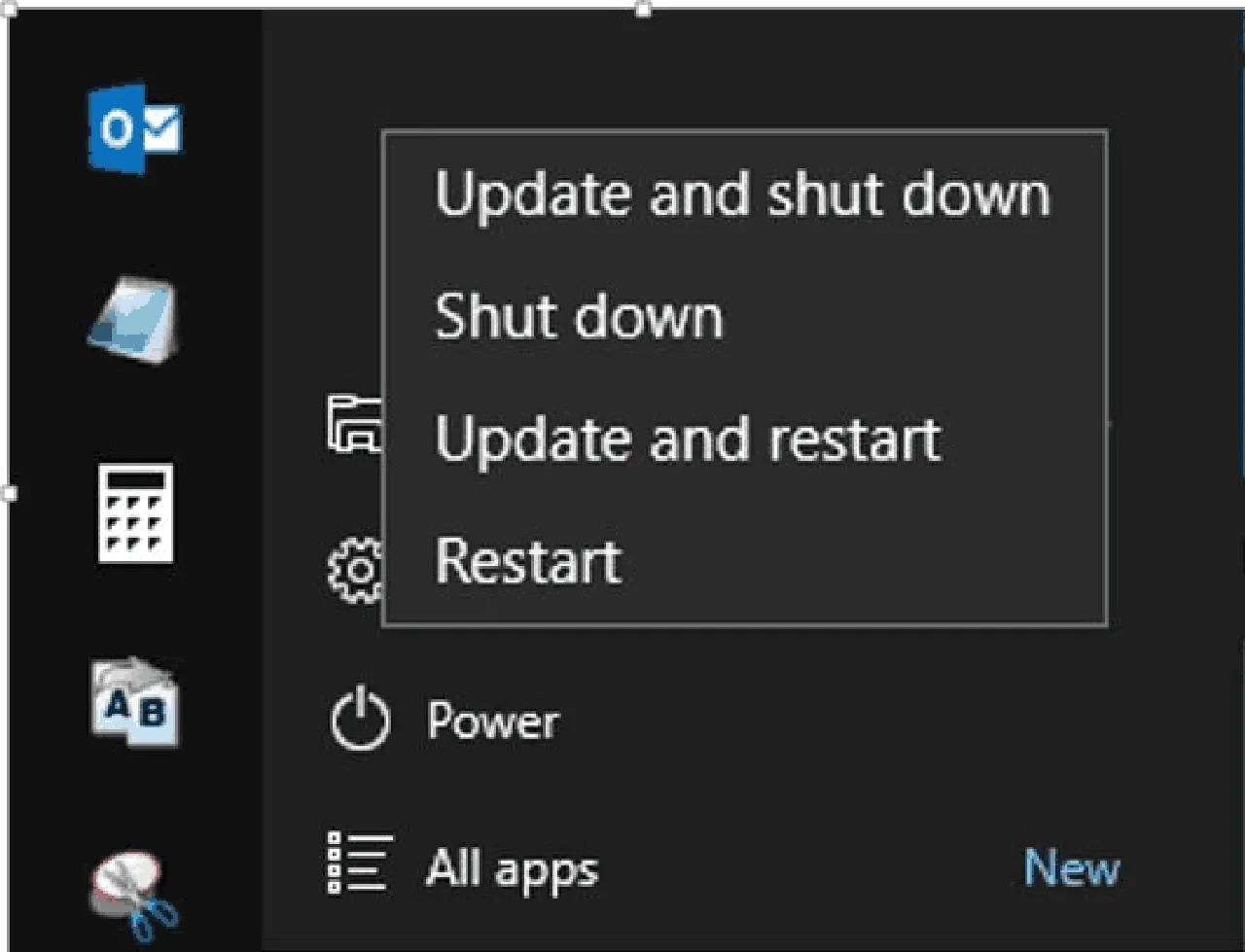Click the left-edge resize handle

tap(12, 494)
